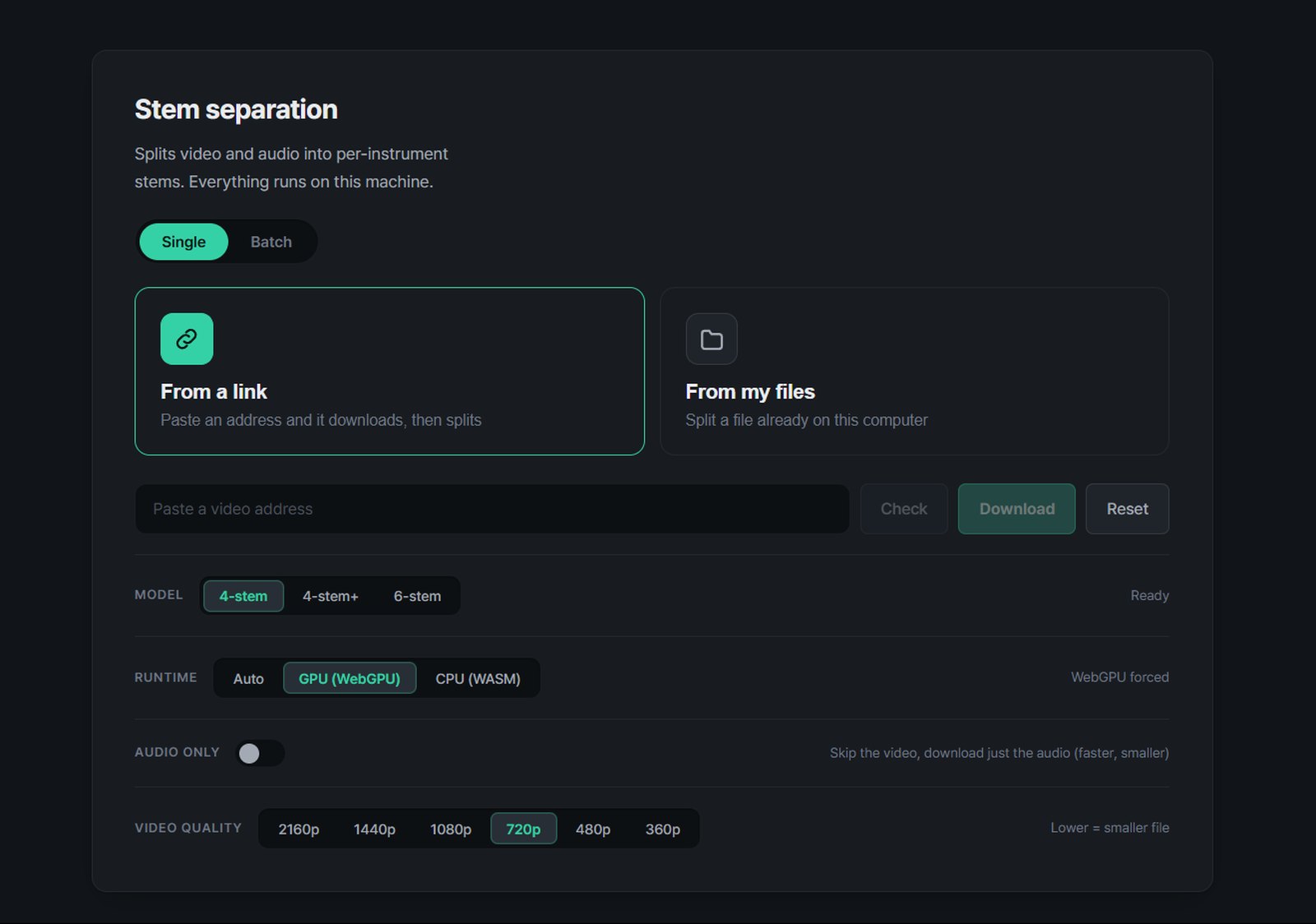The image size is (1316, 924).
Task: Click the Reset button
Action: (1127, 509)
